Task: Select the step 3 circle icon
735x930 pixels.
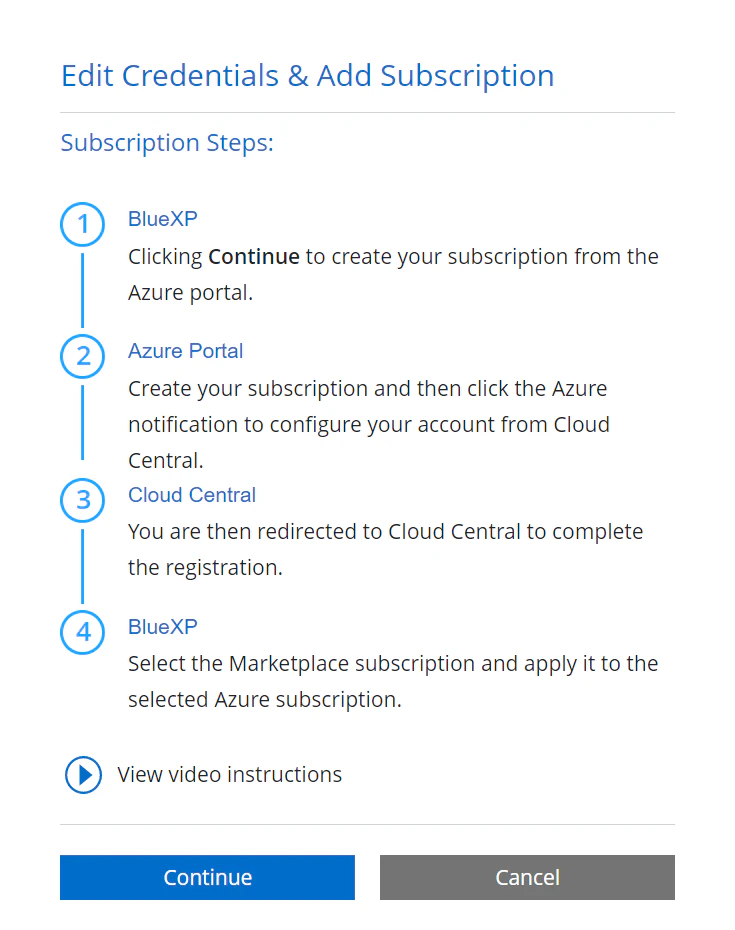Action: [x=82, y=500]
